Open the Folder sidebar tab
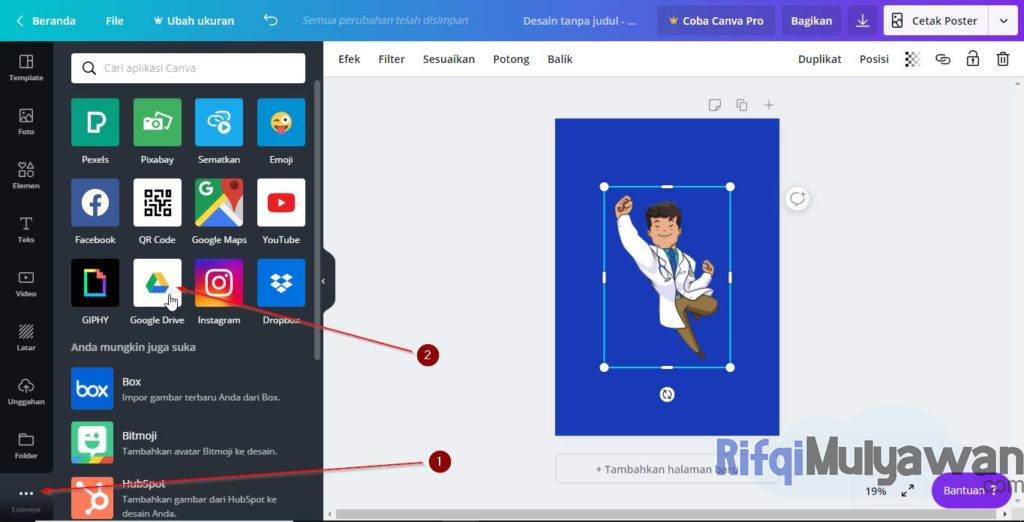Viewport: 1024px width, 522px height. coord(26,446)
